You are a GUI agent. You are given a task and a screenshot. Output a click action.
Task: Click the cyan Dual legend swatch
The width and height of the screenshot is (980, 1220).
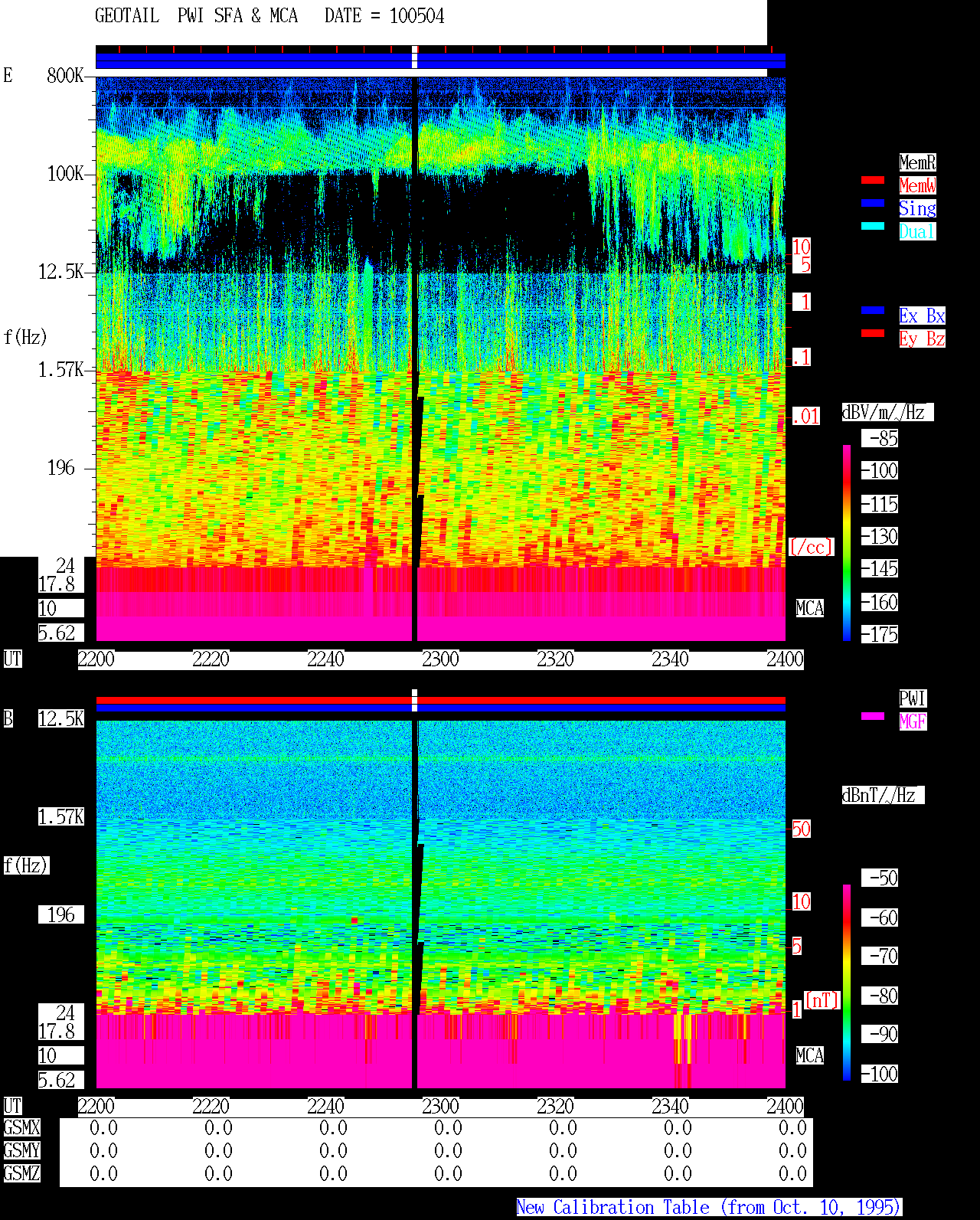click(873, 226)
